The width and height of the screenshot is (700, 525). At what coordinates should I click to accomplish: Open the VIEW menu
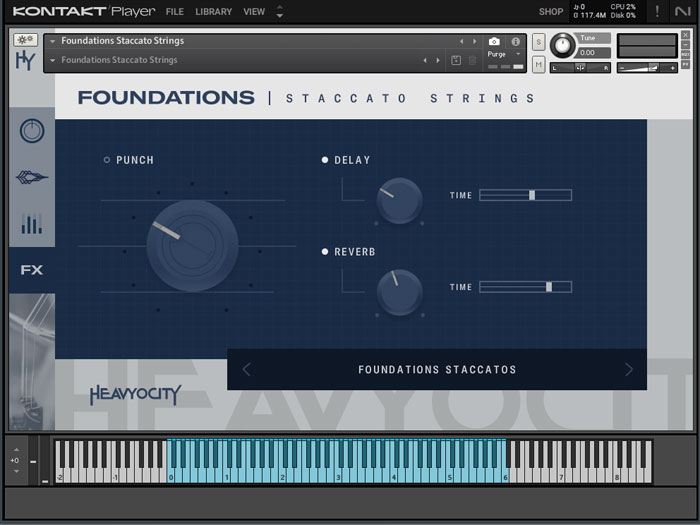click(x=254, y=12)
